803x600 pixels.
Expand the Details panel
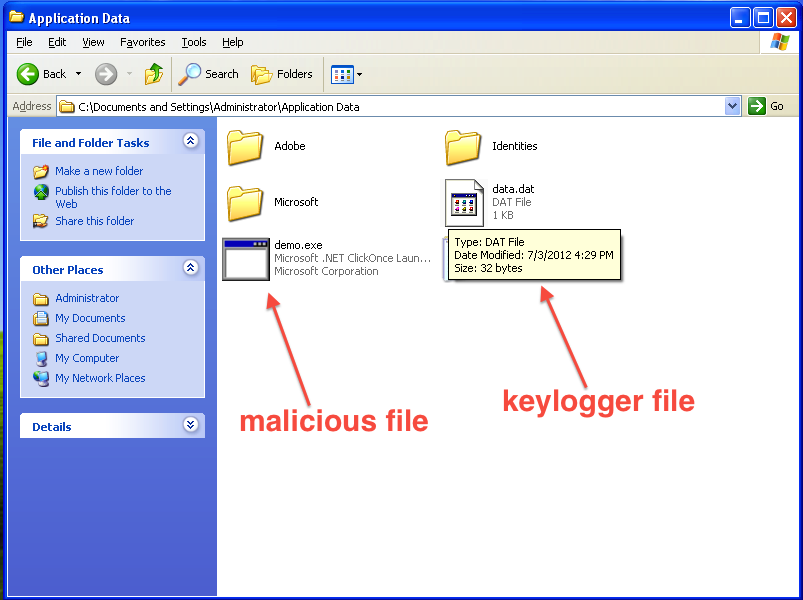click(x=191, y=426)
